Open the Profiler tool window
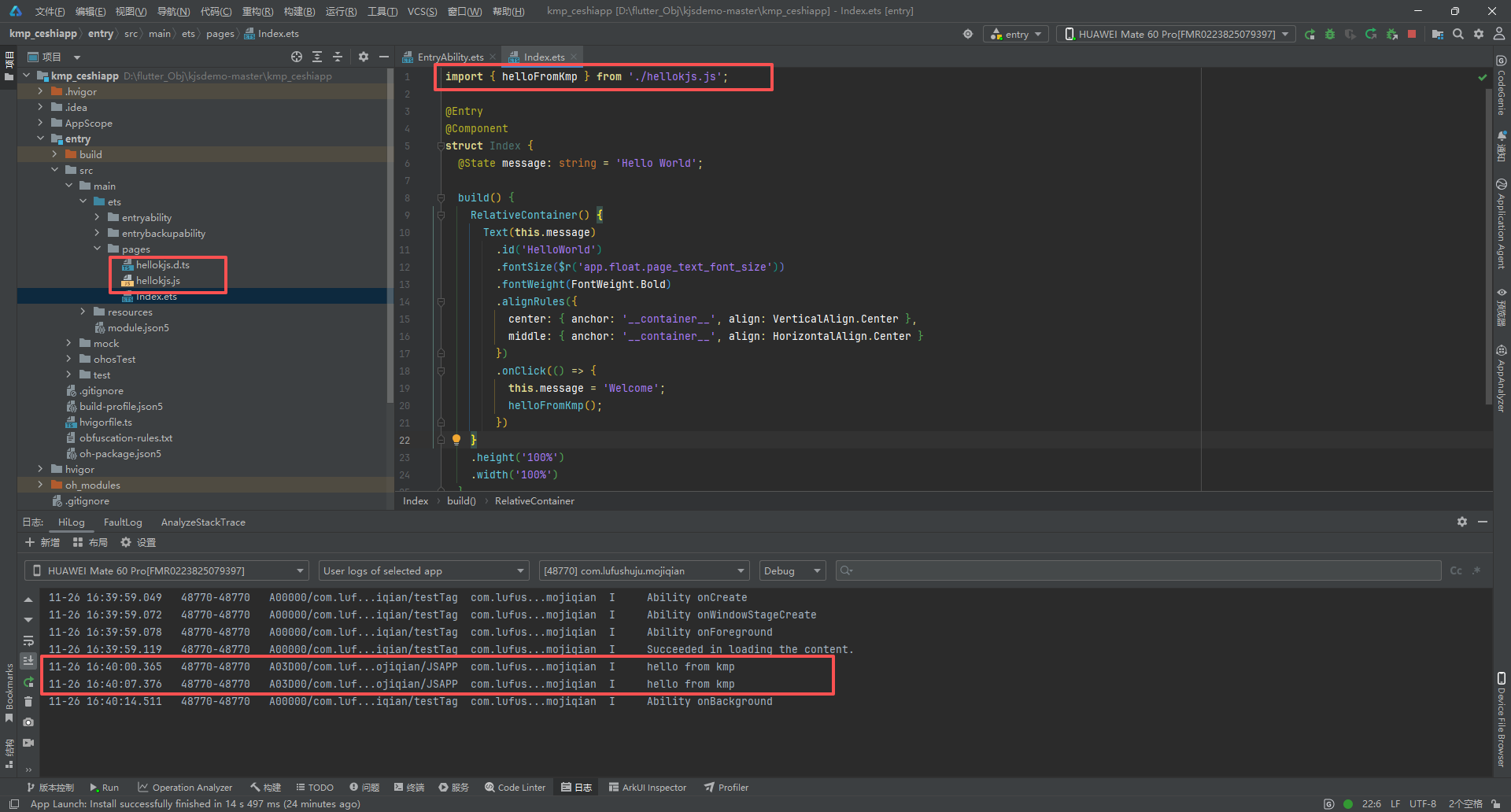Viewport: 1511px width, 812px height. pyautogui.click(x=726, y=787)
